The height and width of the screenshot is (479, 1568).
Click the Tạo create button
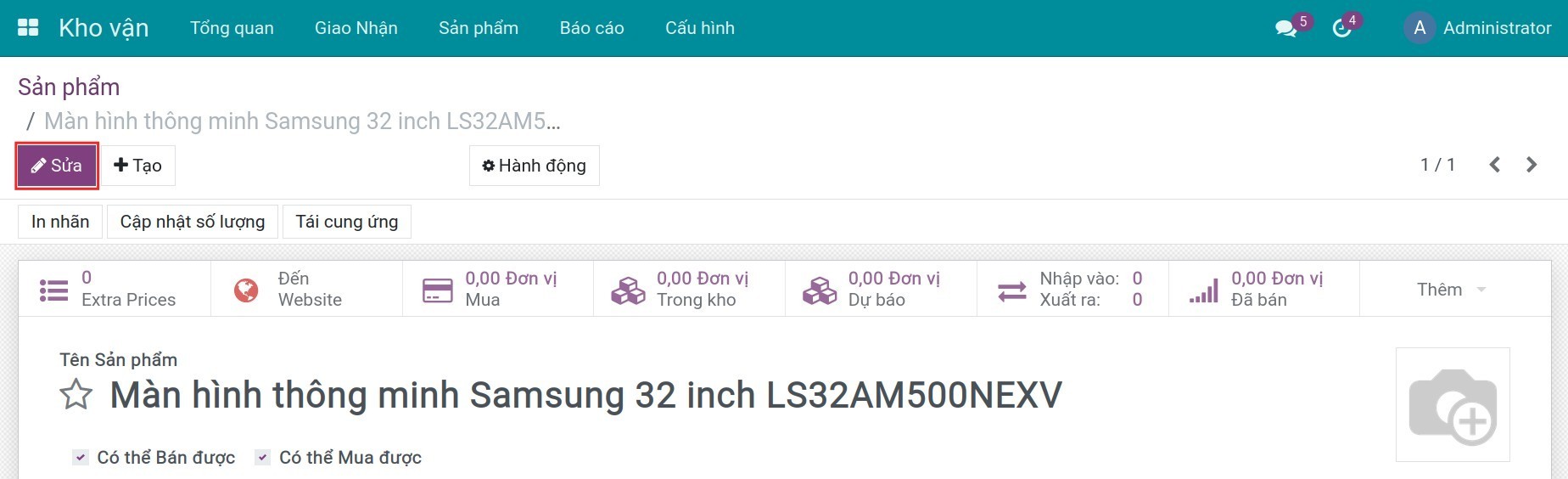click(138, 166)
